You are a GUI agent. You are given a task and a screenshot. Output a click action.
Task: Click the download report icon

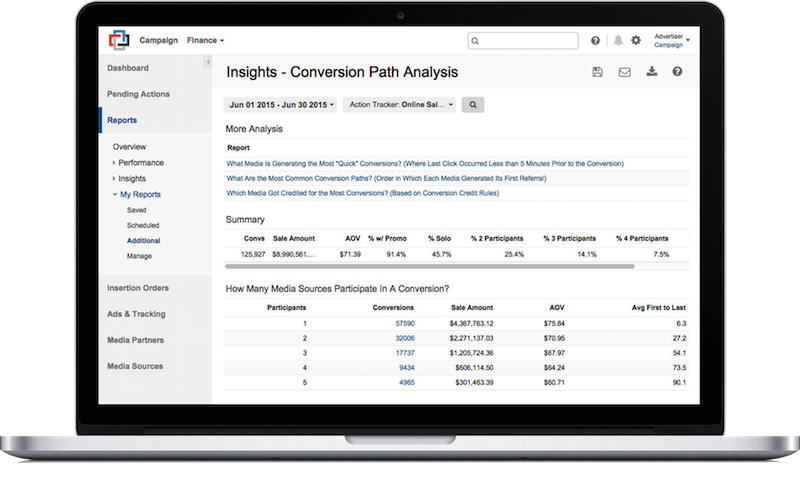pyautogui.click(x=652, y=72)
